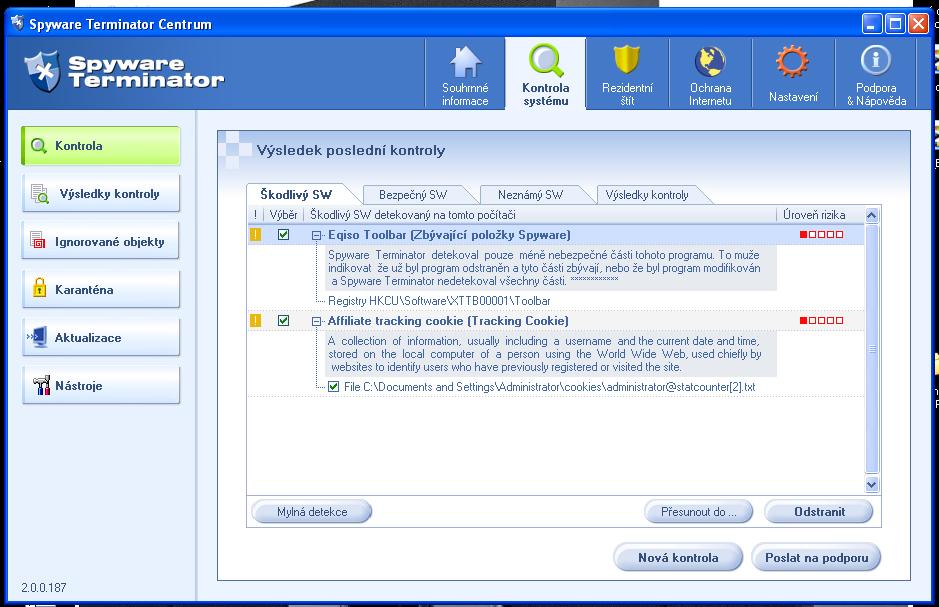939x607 pixels.
Task: Click the Výsledek poslední kontroly heading
Action: click(x=351, y=150)
